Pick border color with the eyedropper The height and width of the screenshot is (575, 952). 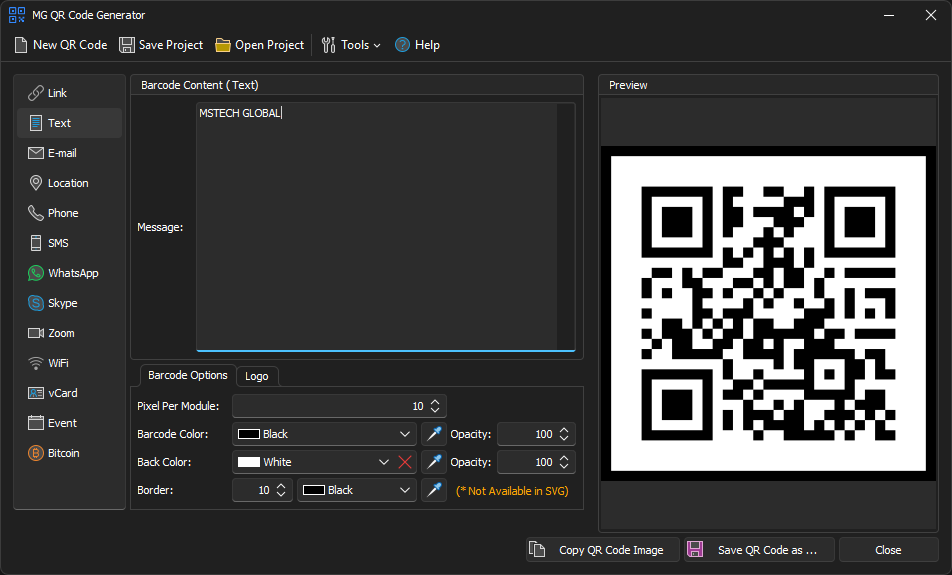tap(434, 490)
